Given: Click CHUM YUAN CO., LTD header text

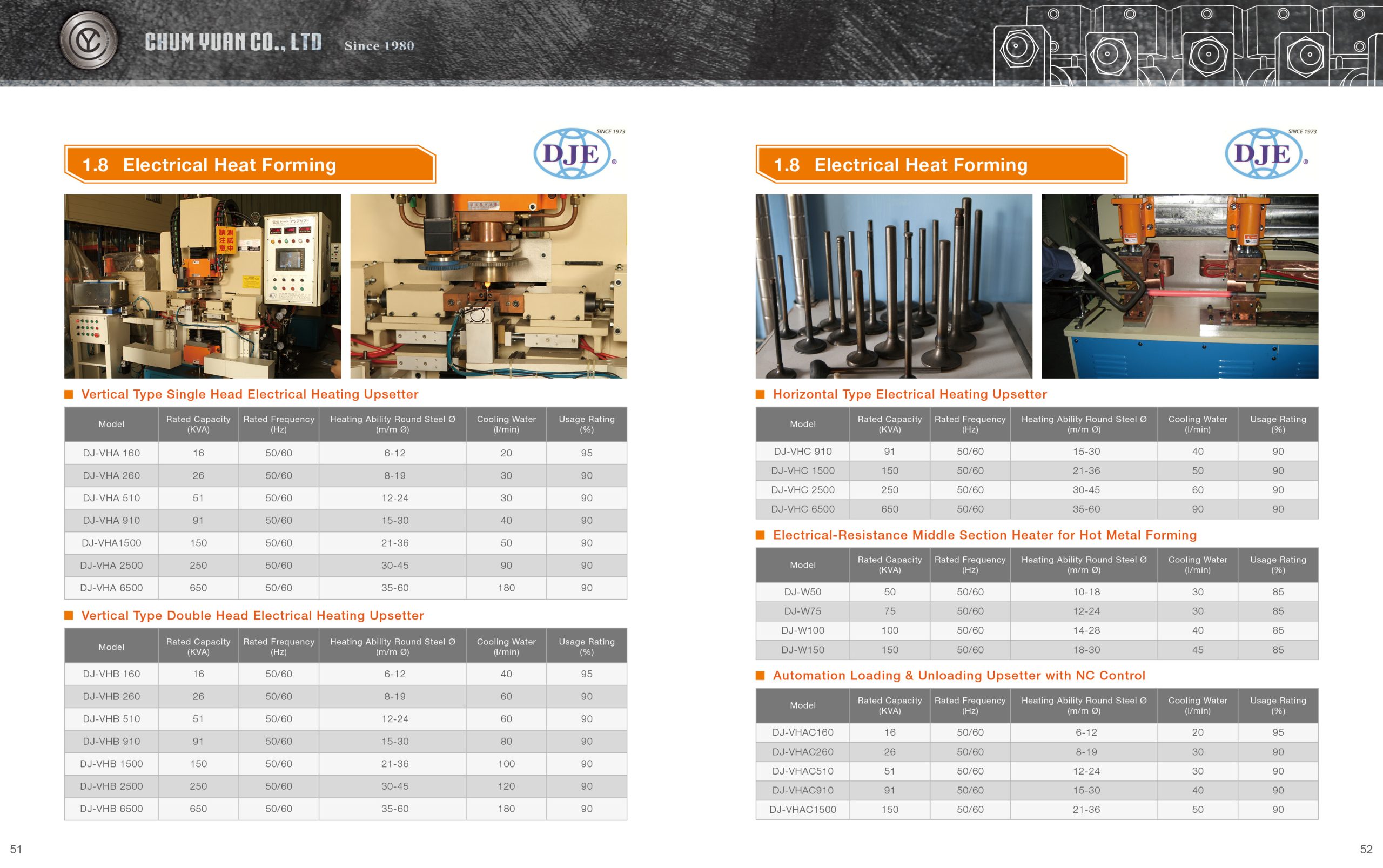Looking at the screenshot, I should pos(233,43).
